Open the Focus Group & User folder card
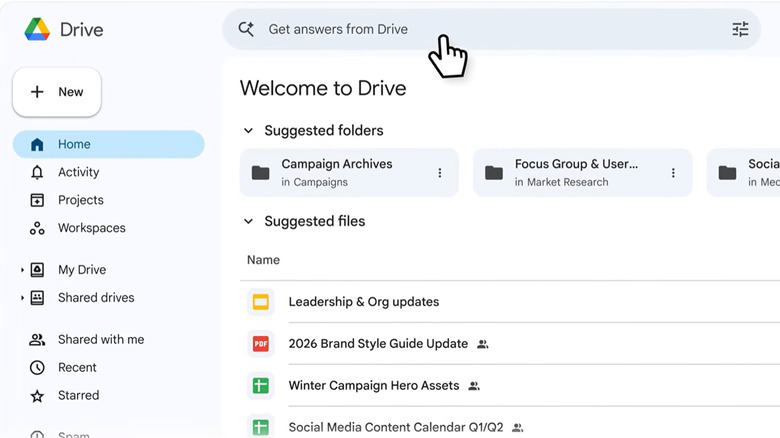This screenshot has height=438, width=780. (583, 172)
